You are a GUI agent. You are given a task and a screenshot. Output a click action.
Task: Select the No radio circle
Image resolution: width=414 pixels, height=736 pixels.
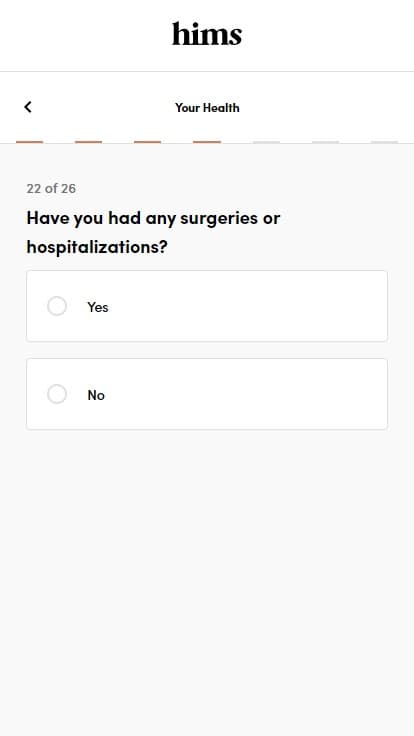click(57, 394)
